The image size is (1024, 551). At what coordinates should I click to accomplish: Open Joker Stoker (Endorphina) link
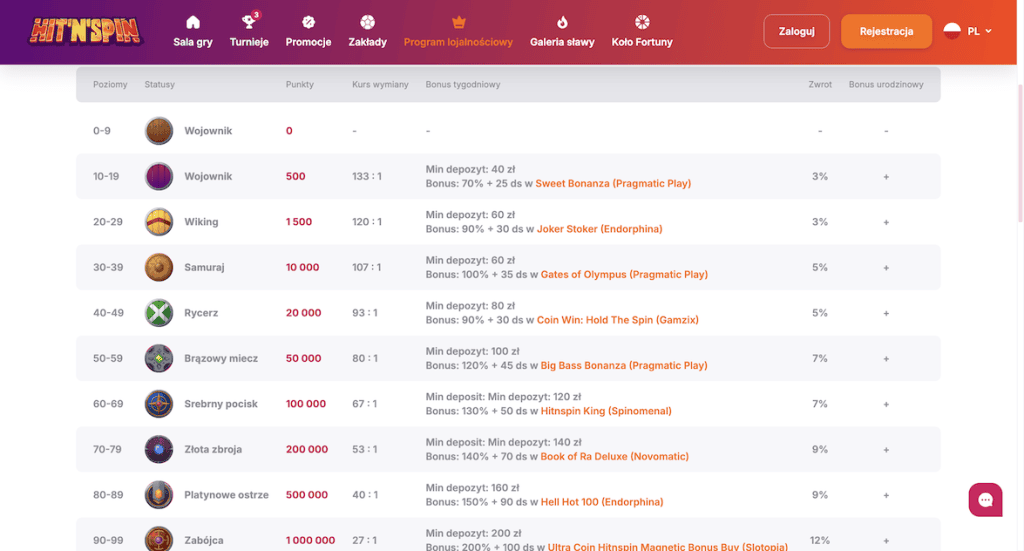click(x=600, y=229)
